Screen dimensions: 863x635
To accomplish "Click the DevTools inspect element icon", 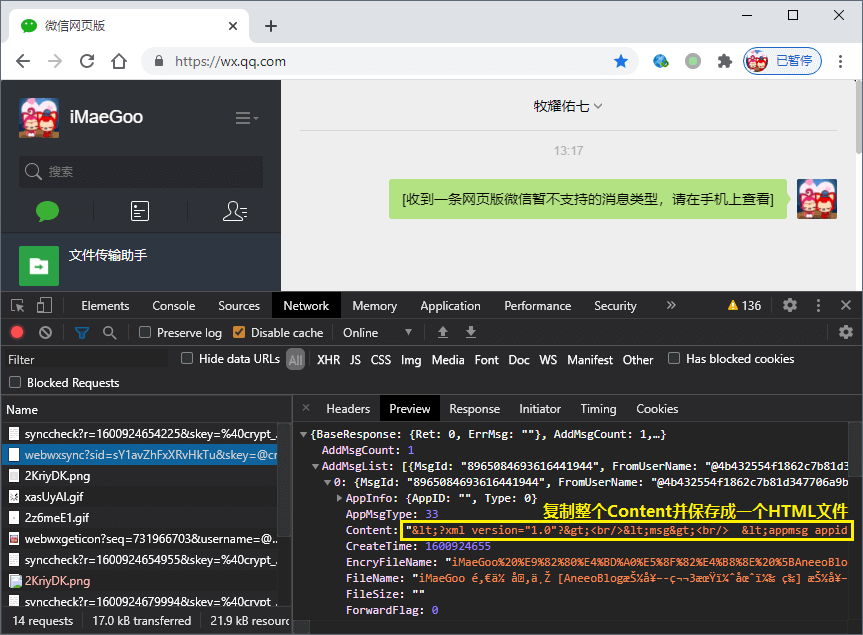I will pos(17,306).
